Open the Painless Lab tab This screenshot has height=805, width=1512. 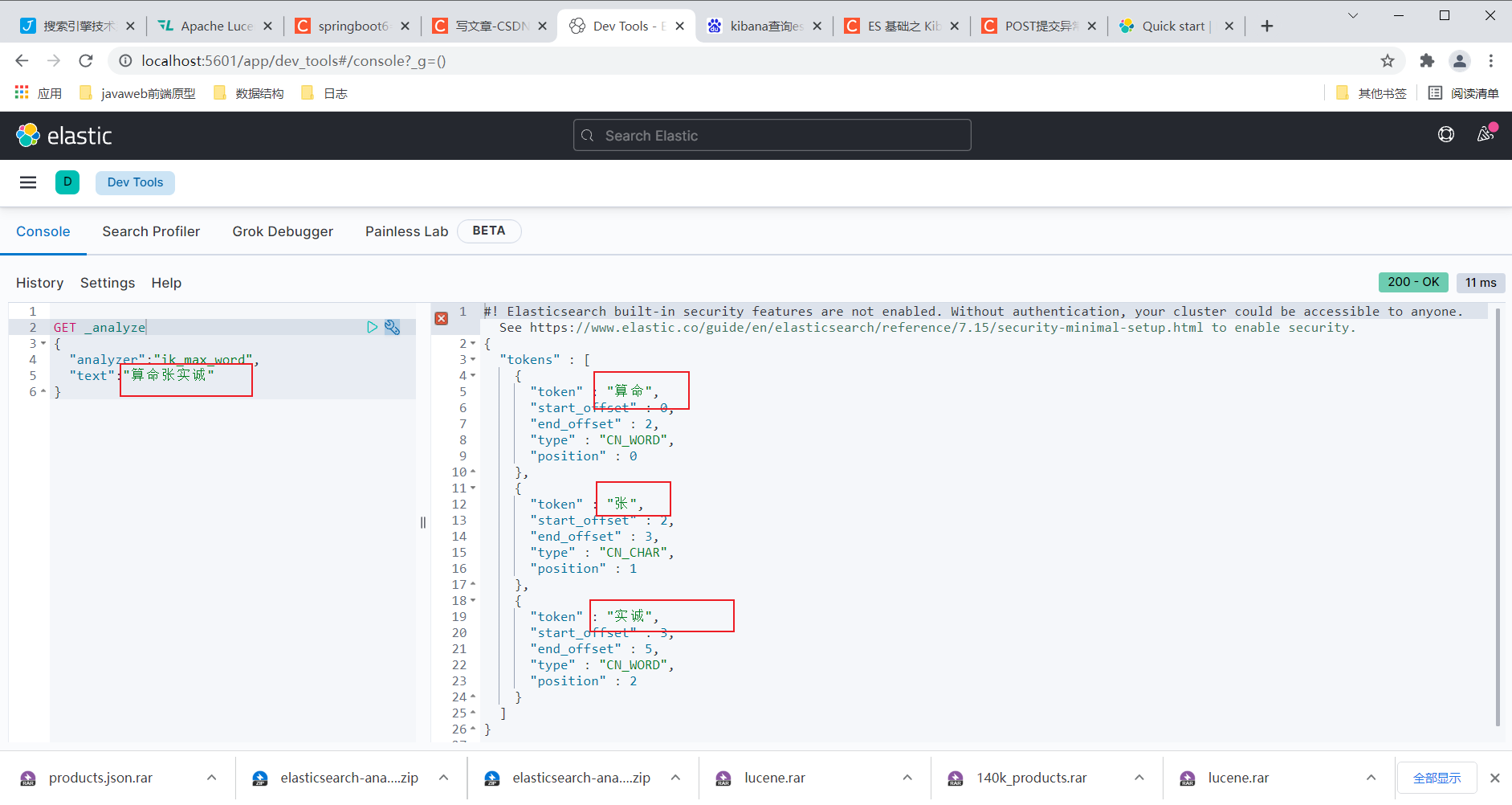[x=406, y=231]
